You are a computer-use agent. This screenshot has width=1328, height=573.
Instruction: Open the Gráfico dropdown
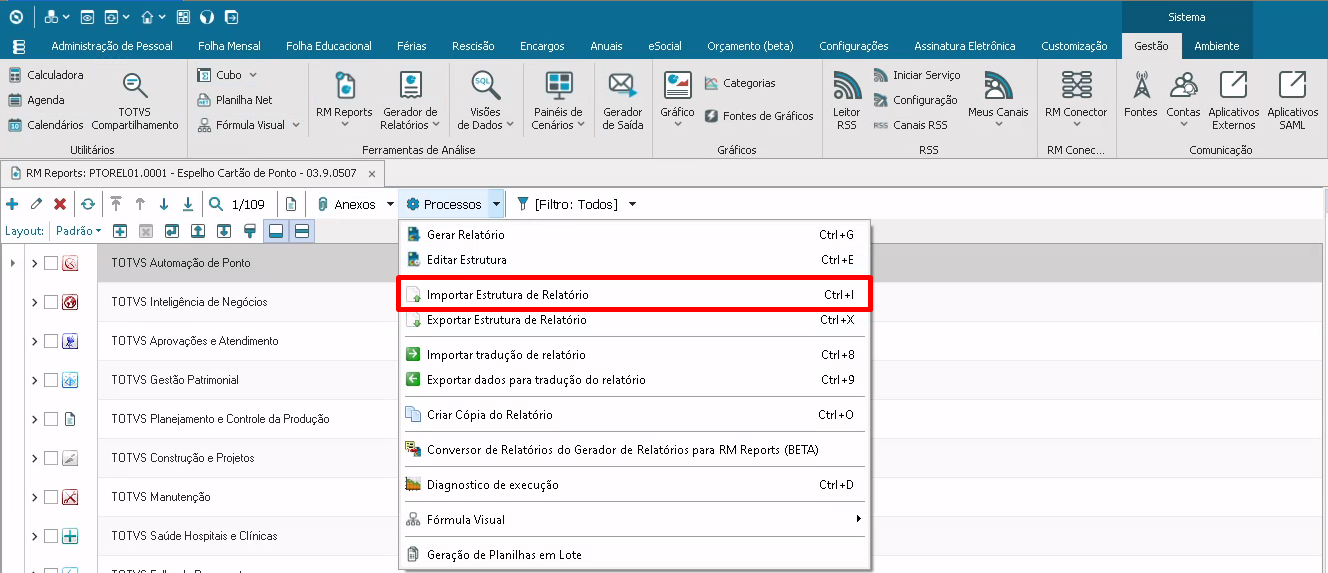click(678, 126)
